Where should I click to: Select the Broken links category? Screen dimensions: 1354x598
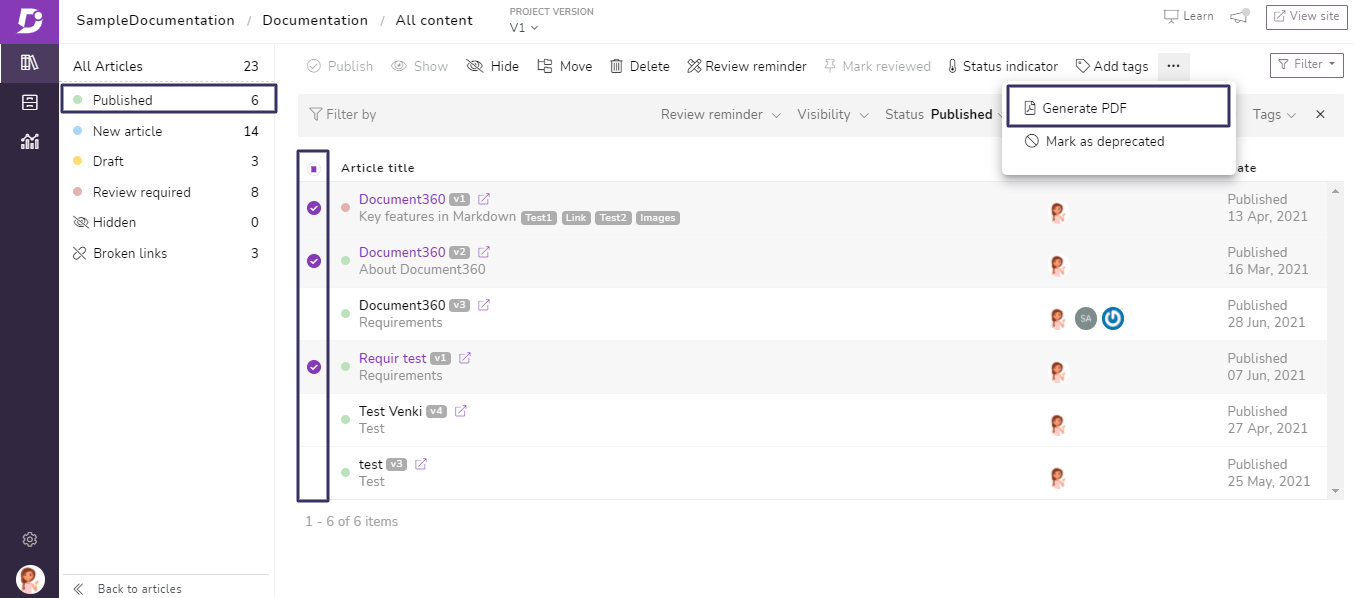tap(166, 253)
